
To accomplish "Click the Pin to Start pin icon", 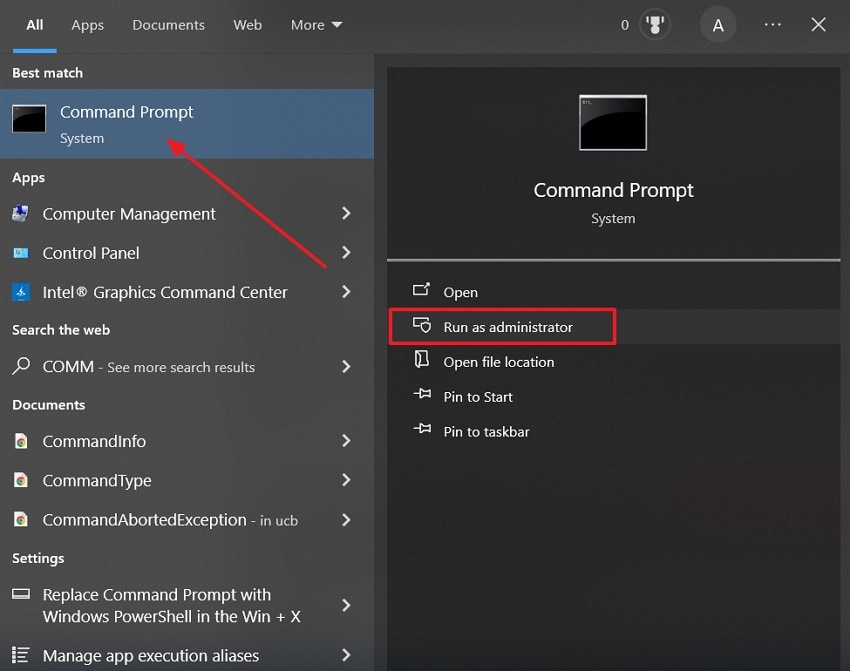I will 422,394.
